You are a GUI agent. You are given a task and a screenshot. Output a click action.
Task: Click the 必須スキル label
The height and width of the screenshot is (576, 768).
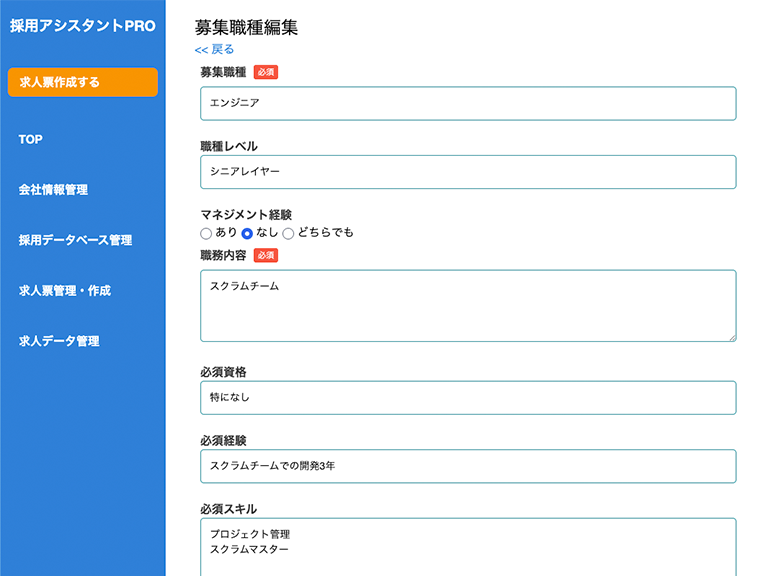(228, 509)
